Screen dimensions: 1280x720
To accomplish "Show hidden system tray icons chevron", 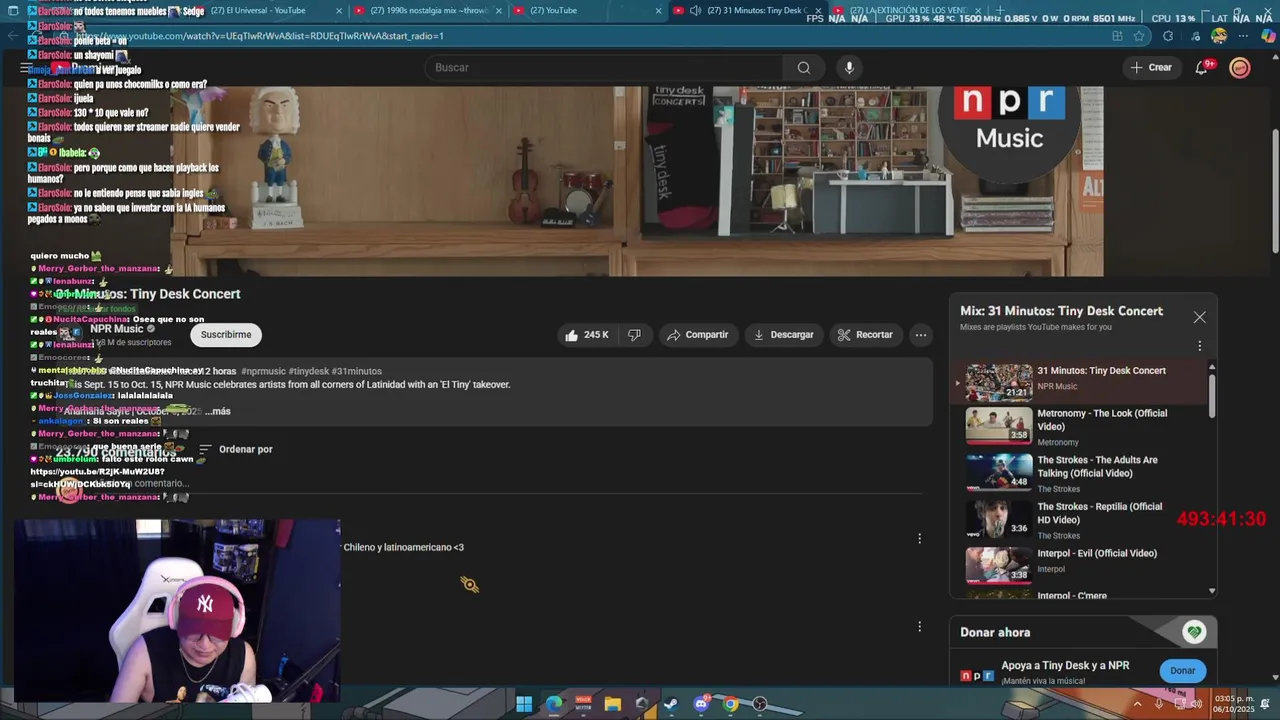I will [1136, 704].
